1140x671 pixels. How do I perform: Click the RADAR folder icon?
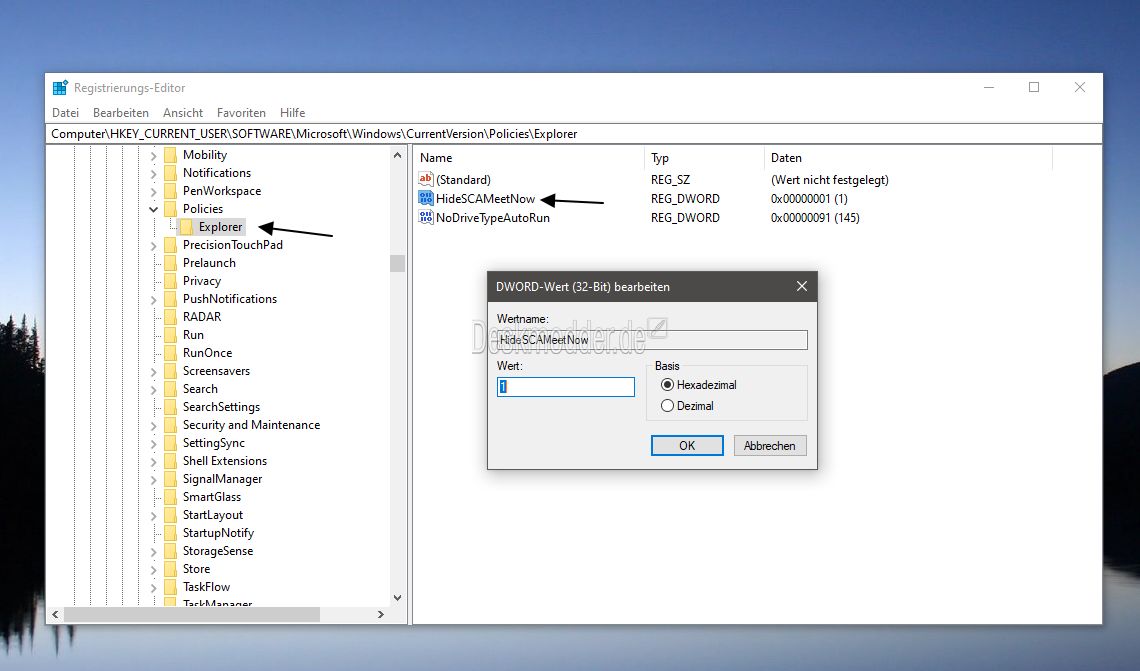click(170, 317)
